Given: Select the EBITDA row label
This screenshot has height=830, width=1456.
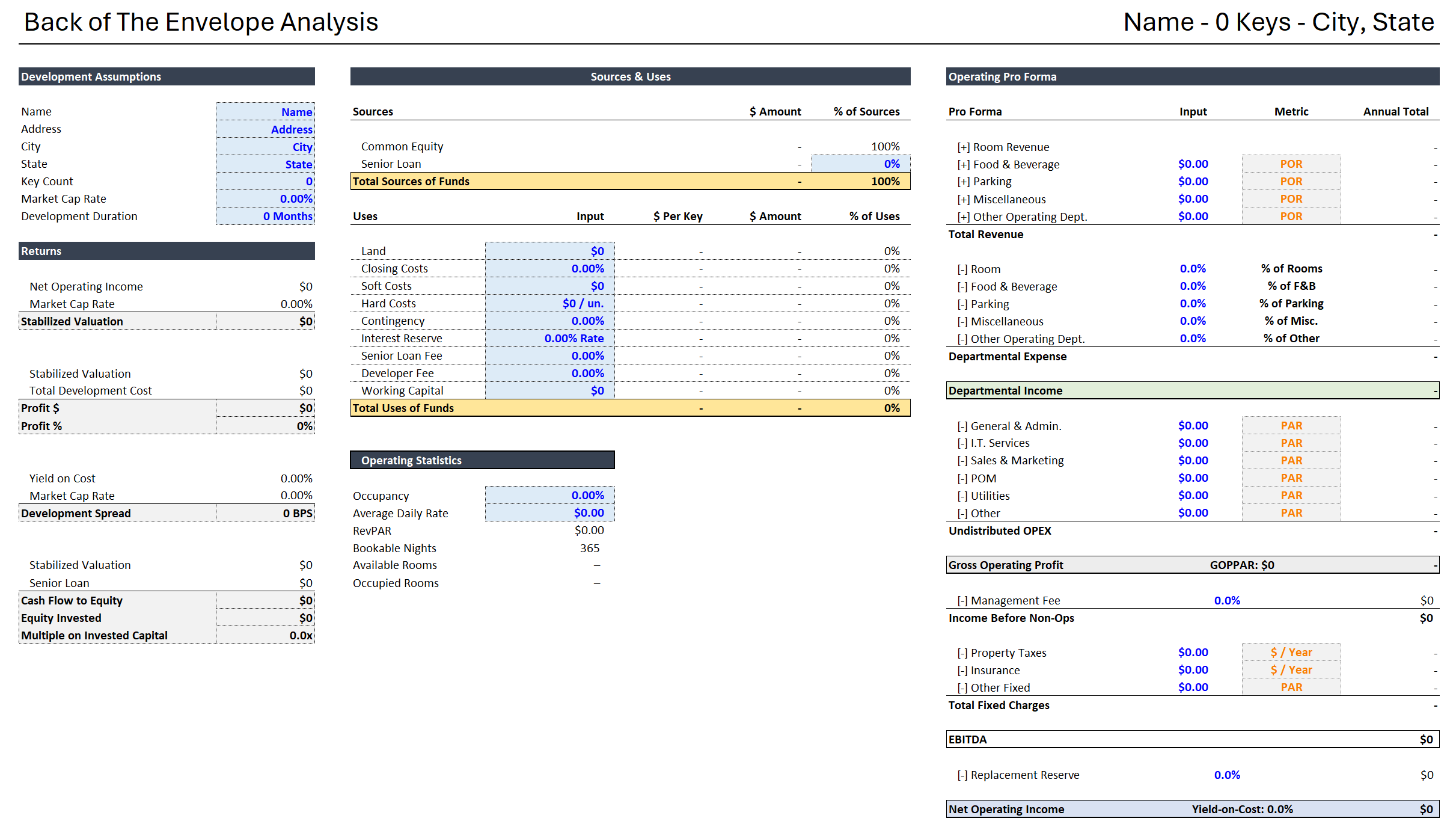Looking at the screenshot, I should (x=967, y=740).
